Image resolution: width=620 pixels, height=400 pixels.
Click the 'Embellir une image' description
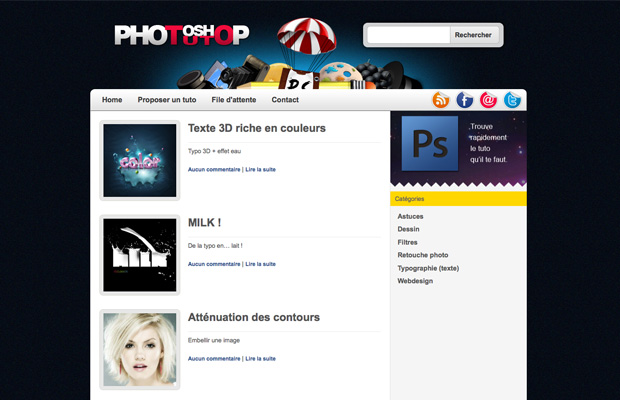coord(214,340)
